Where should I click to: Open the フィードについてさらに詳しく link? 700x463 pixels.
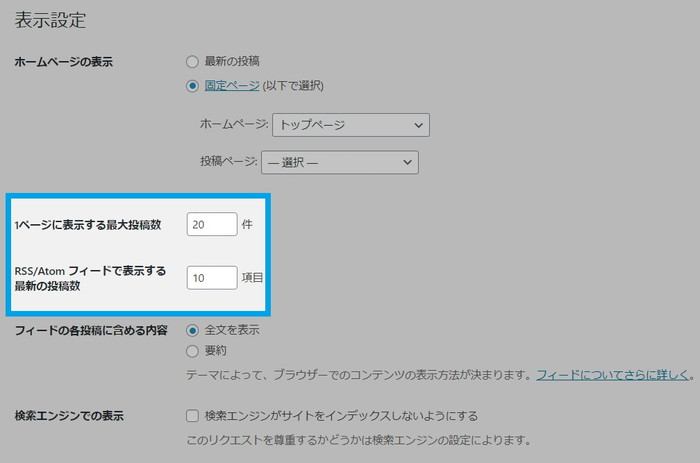click(x=612, y=375)
